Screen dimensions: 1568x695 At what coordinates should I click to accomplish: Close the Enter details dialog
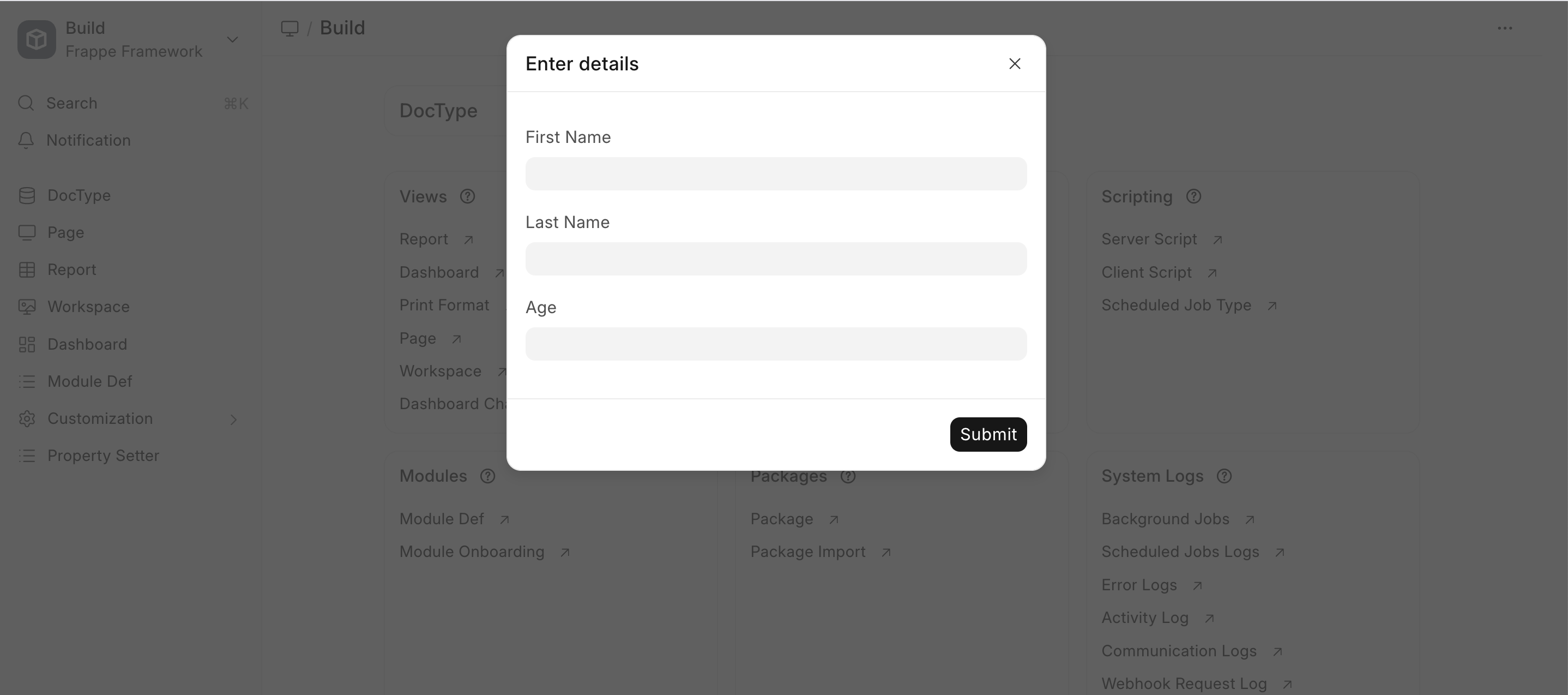1014,64
